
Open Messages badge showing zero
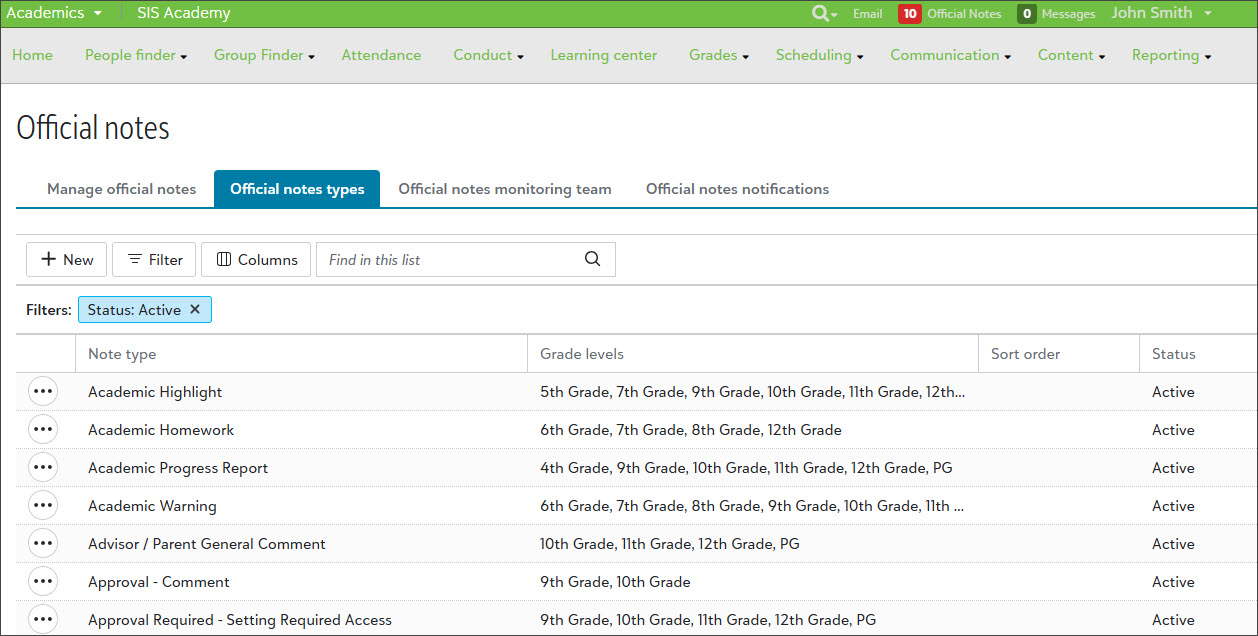1026,14
